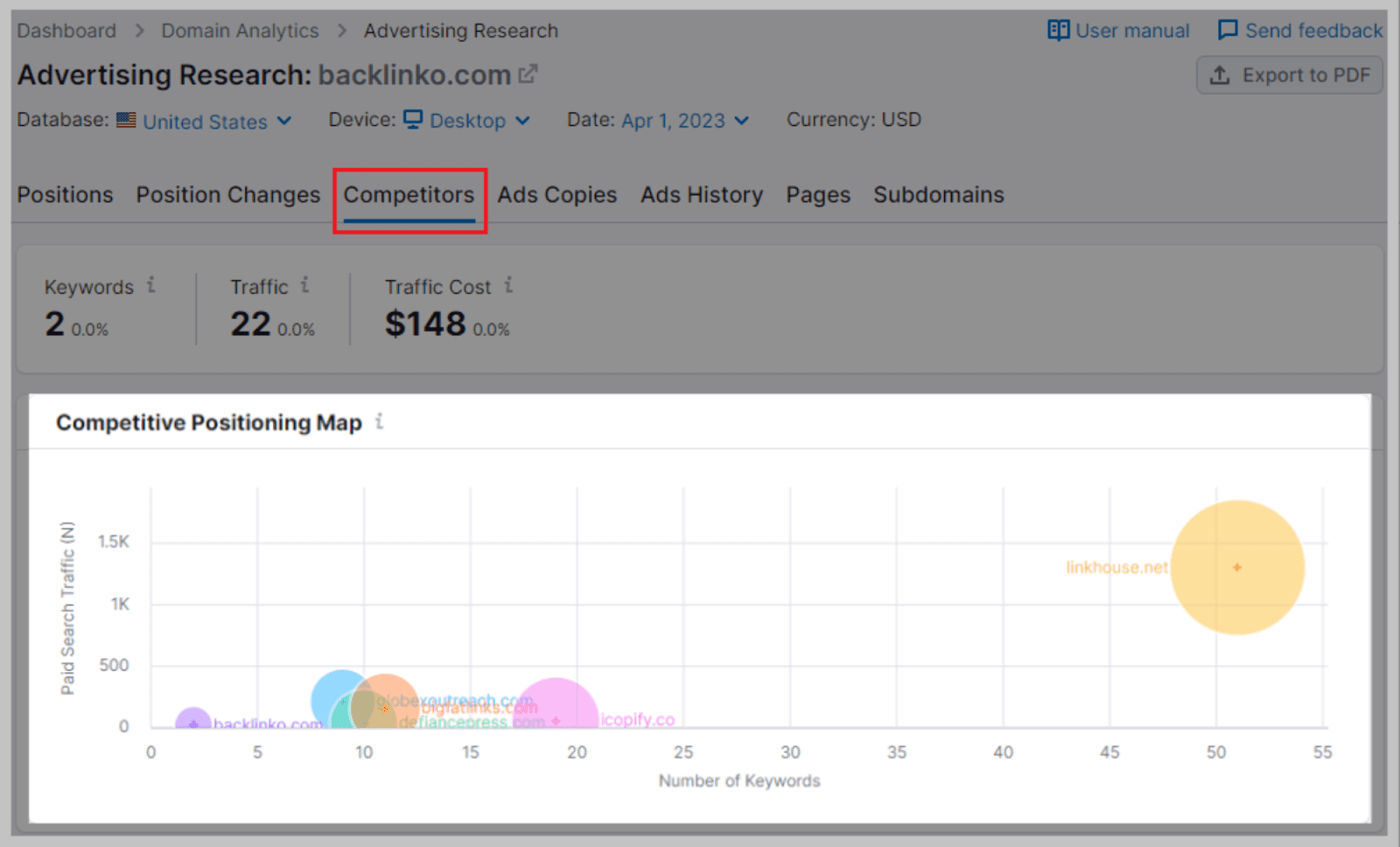Click the large yellow linkhouse.net bubble
The image size is (1400, 847).
click(1237, 567)
